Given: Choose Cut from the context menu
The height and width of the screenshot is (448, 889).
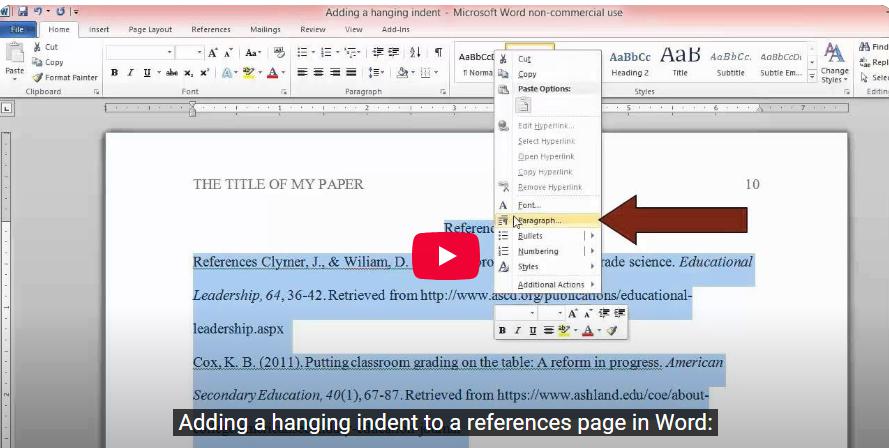Looking at the screenshot, I should [548, 59].
